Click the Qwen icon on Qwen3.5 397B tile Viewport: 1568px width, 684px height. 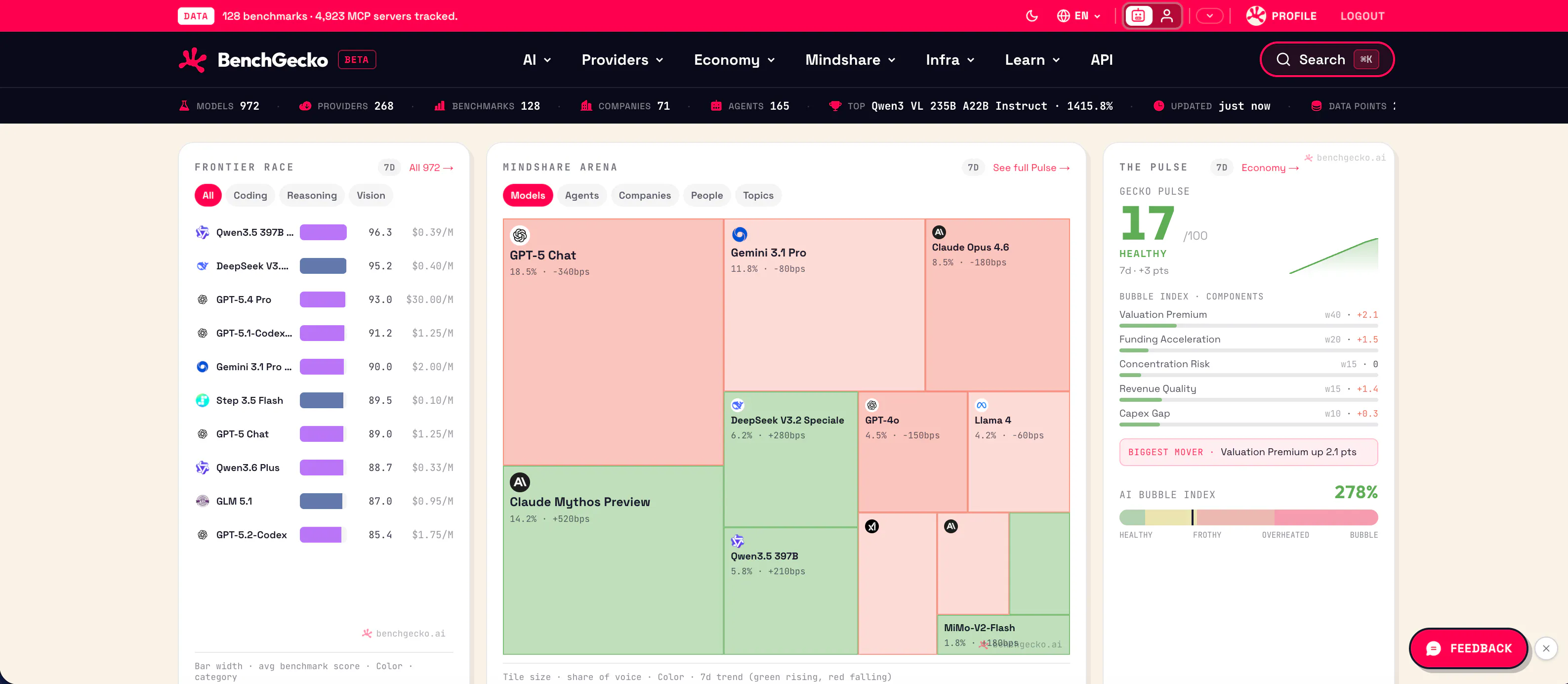(738, 541)
